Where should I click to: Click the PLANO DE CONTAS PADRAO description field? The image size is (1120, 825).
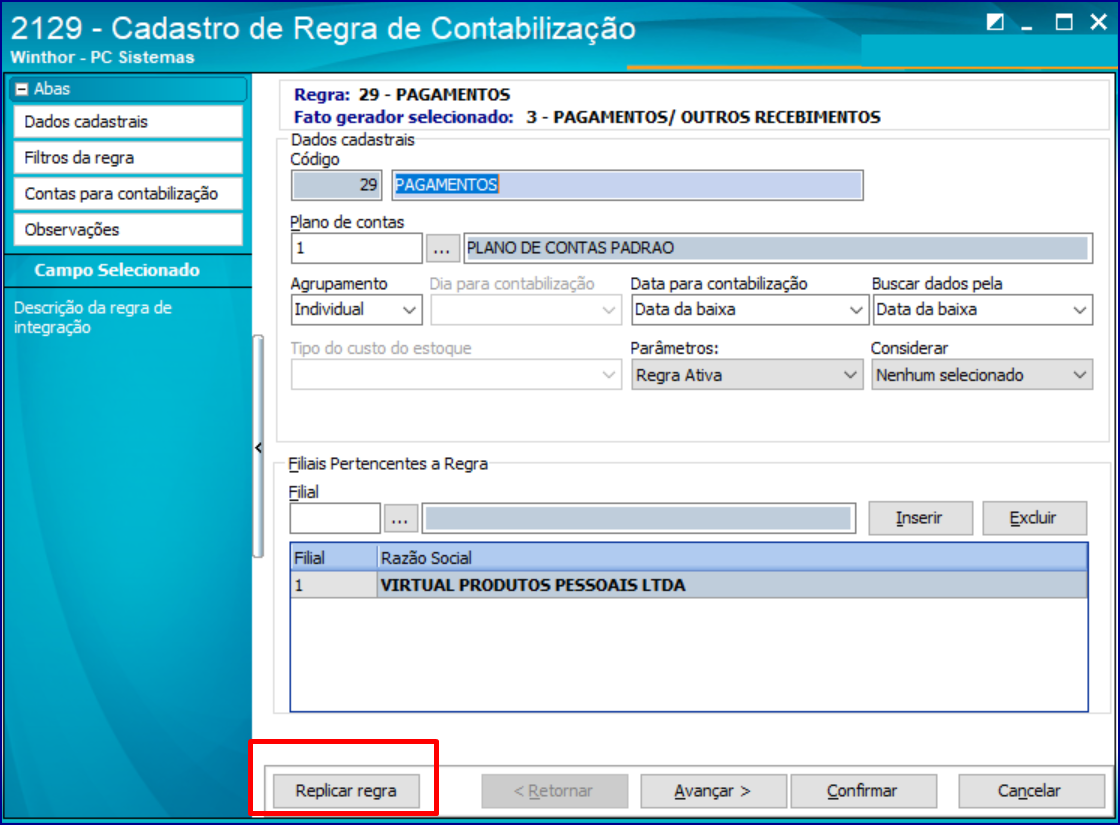(x=778, y=248)
